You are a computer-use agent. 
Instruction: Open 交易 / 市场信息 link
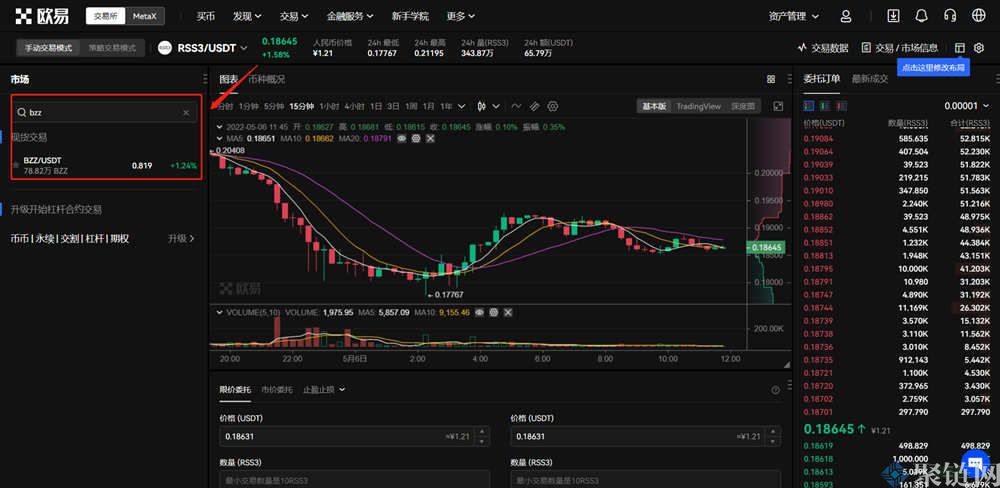pos(899,48)
